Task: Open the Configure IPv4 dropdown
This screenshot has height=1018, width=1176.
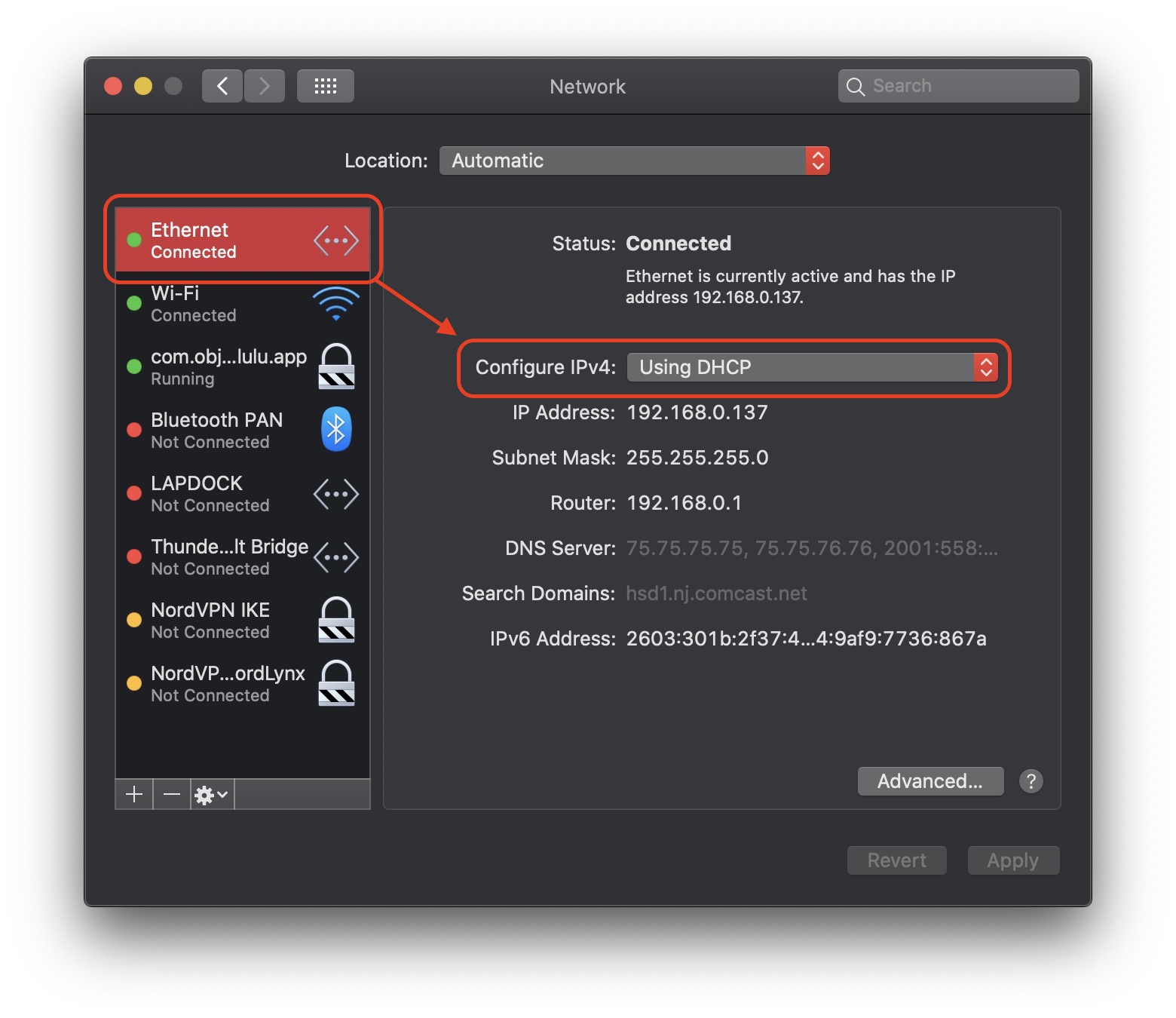Action: click(812, 367)
